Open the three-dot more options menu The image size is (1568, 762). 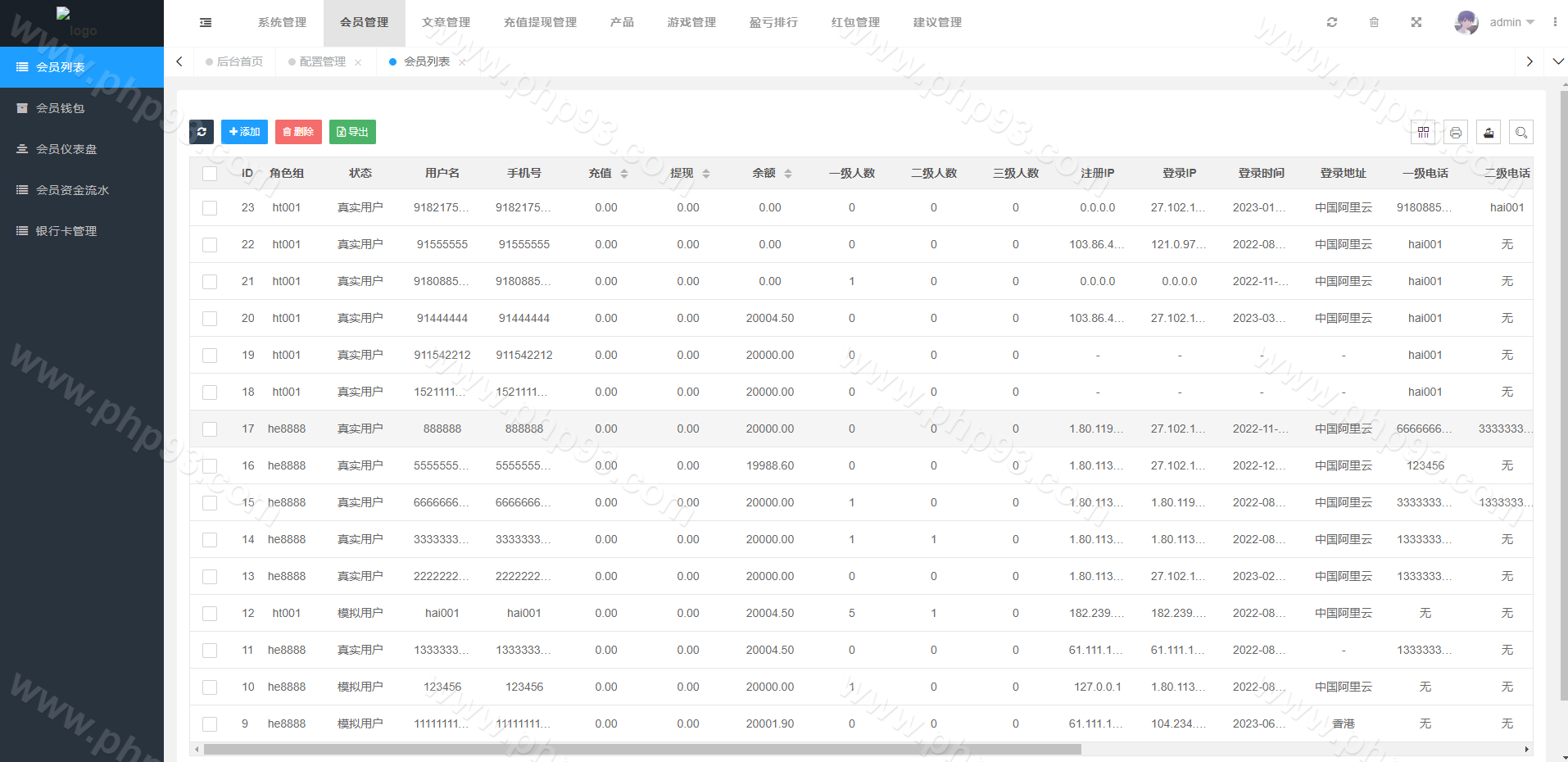(1555, 23)
